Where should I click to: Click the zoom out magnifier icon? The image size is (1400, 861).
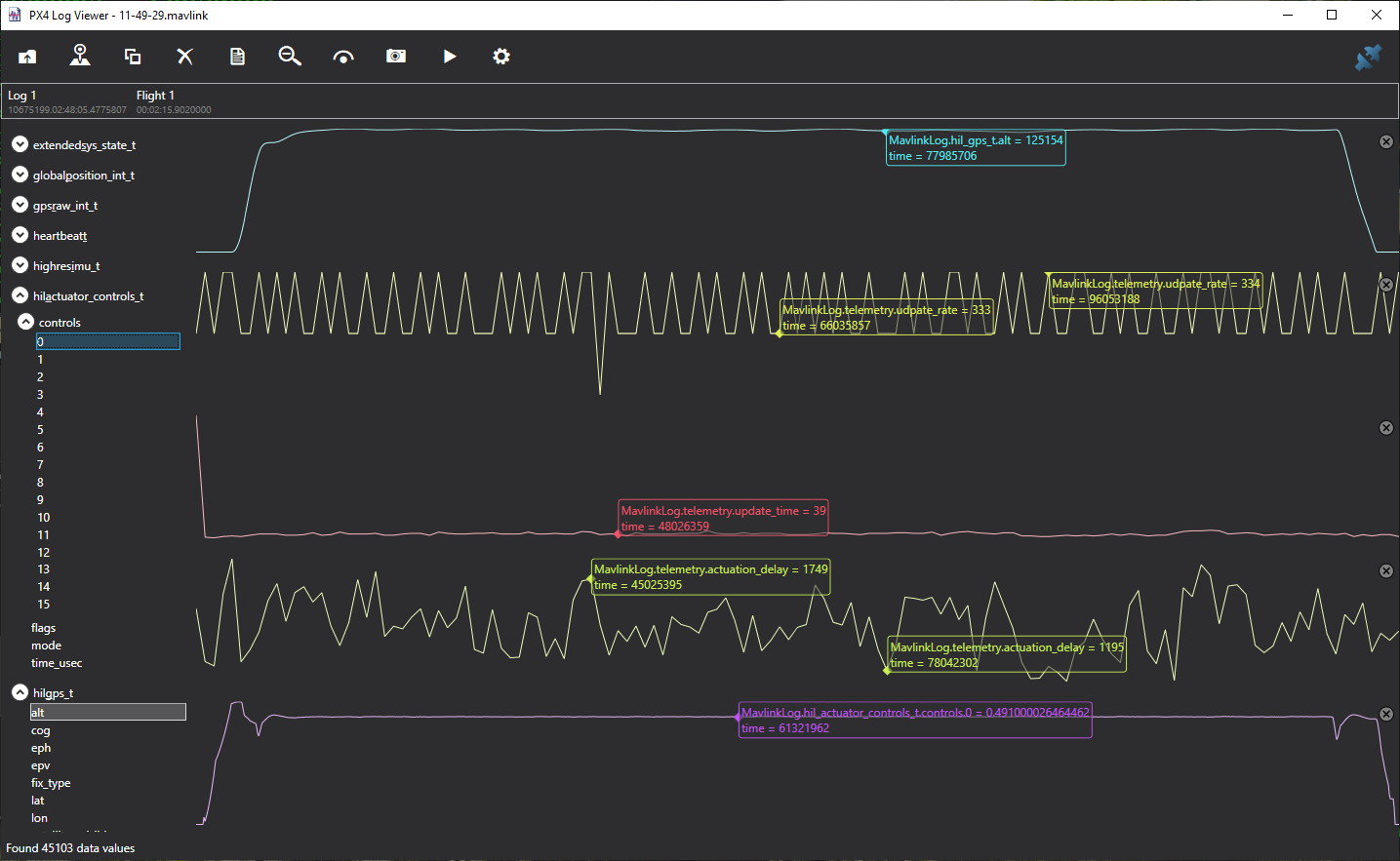click(290, 57)
